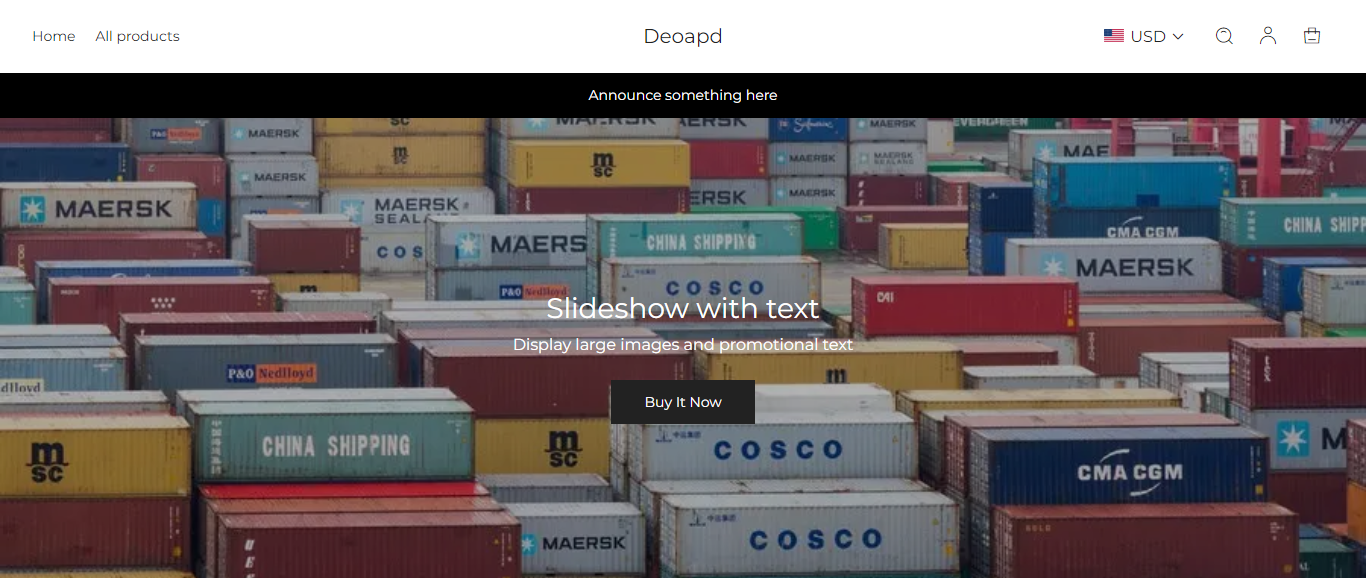Click the account profile icon
This screenshot has width=1366, height=578.
click(x=1268, y=36)
